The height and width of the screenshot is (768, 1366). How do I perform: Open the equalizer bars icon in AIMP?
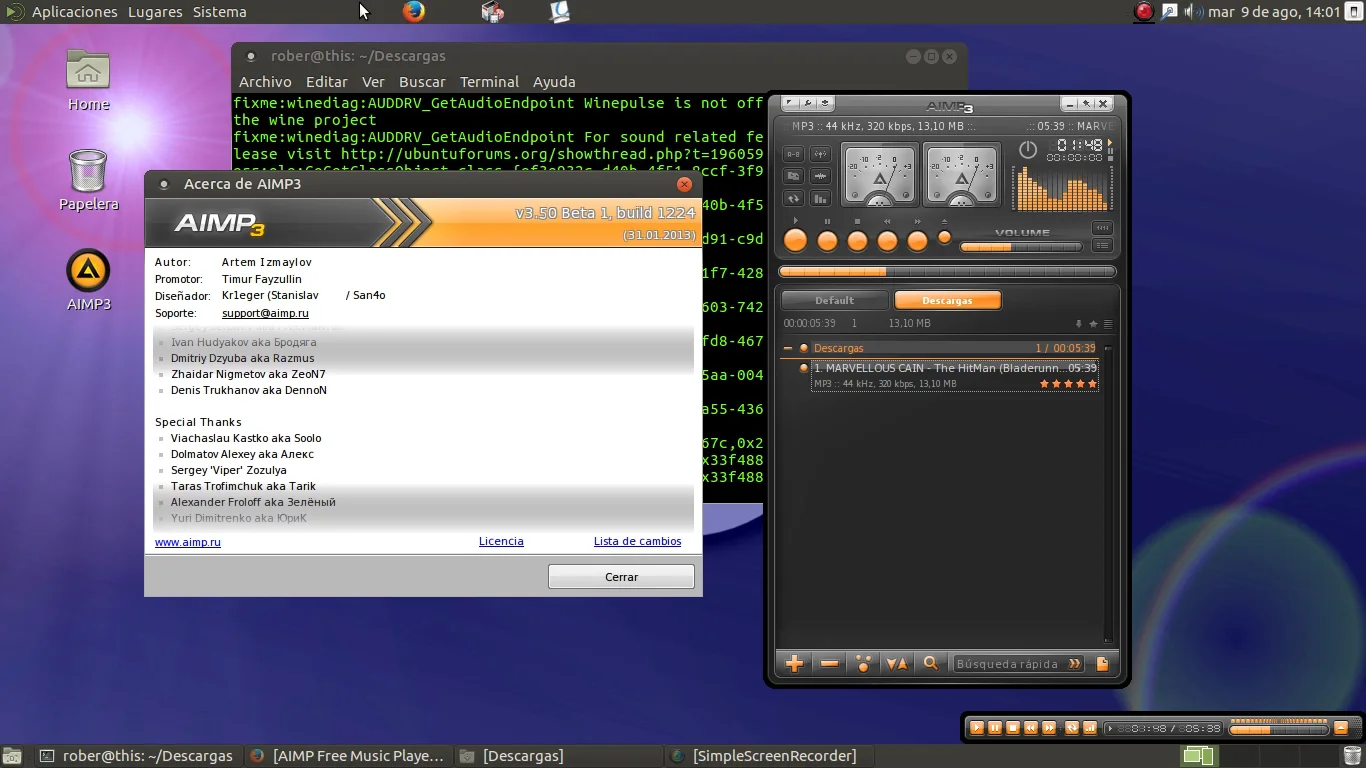820,198
